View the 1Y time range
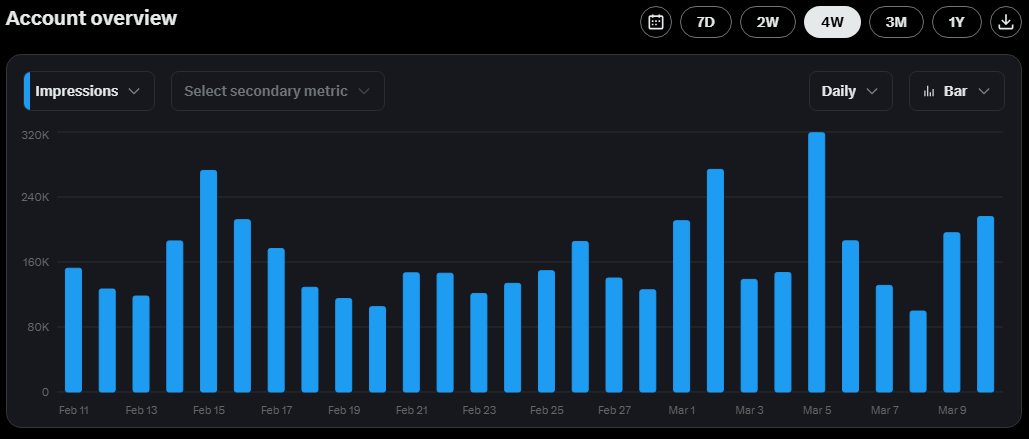The width and height of the screenshot is (1029, 439). click(x=957, y=22)
